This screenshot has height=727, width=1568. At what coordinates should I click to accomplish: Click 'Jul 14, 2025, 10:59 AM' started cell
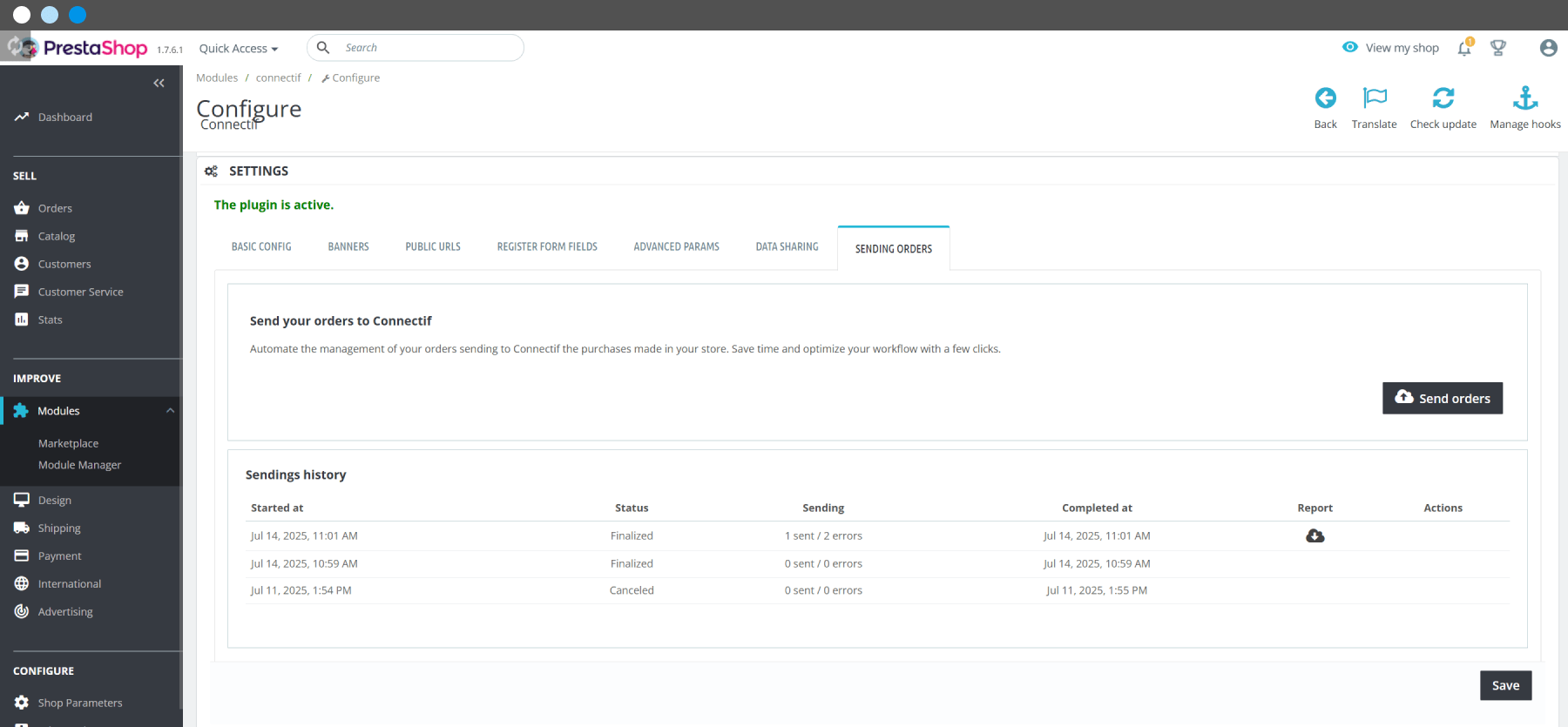pyautogui.click(x=304, y=563)
